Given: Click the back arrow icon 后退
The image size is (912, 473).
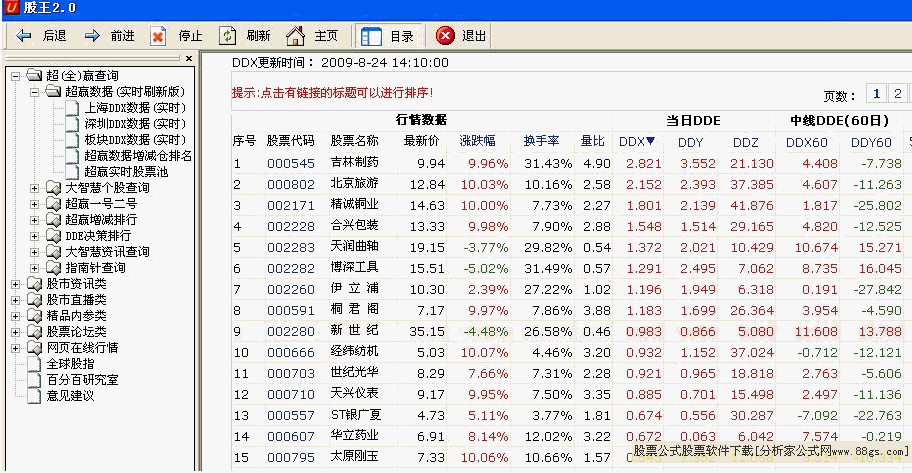Looking at the screenshot, I should point(24,36).
